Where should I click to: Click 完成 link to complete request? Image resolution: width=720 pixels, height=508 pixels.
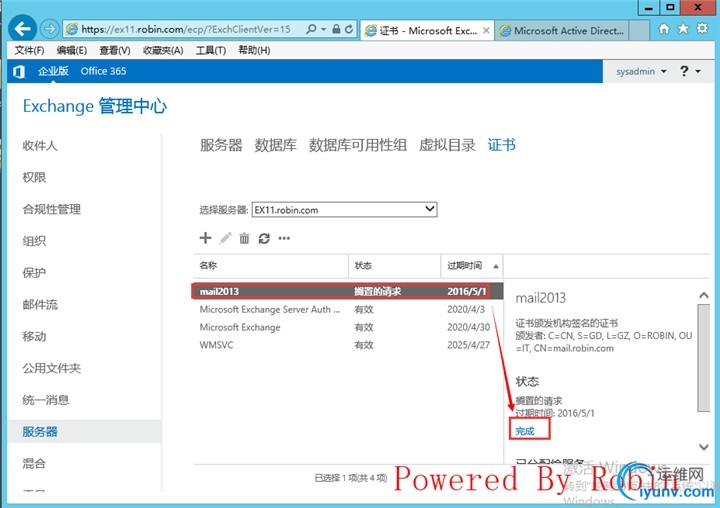(x=525, y=431)
